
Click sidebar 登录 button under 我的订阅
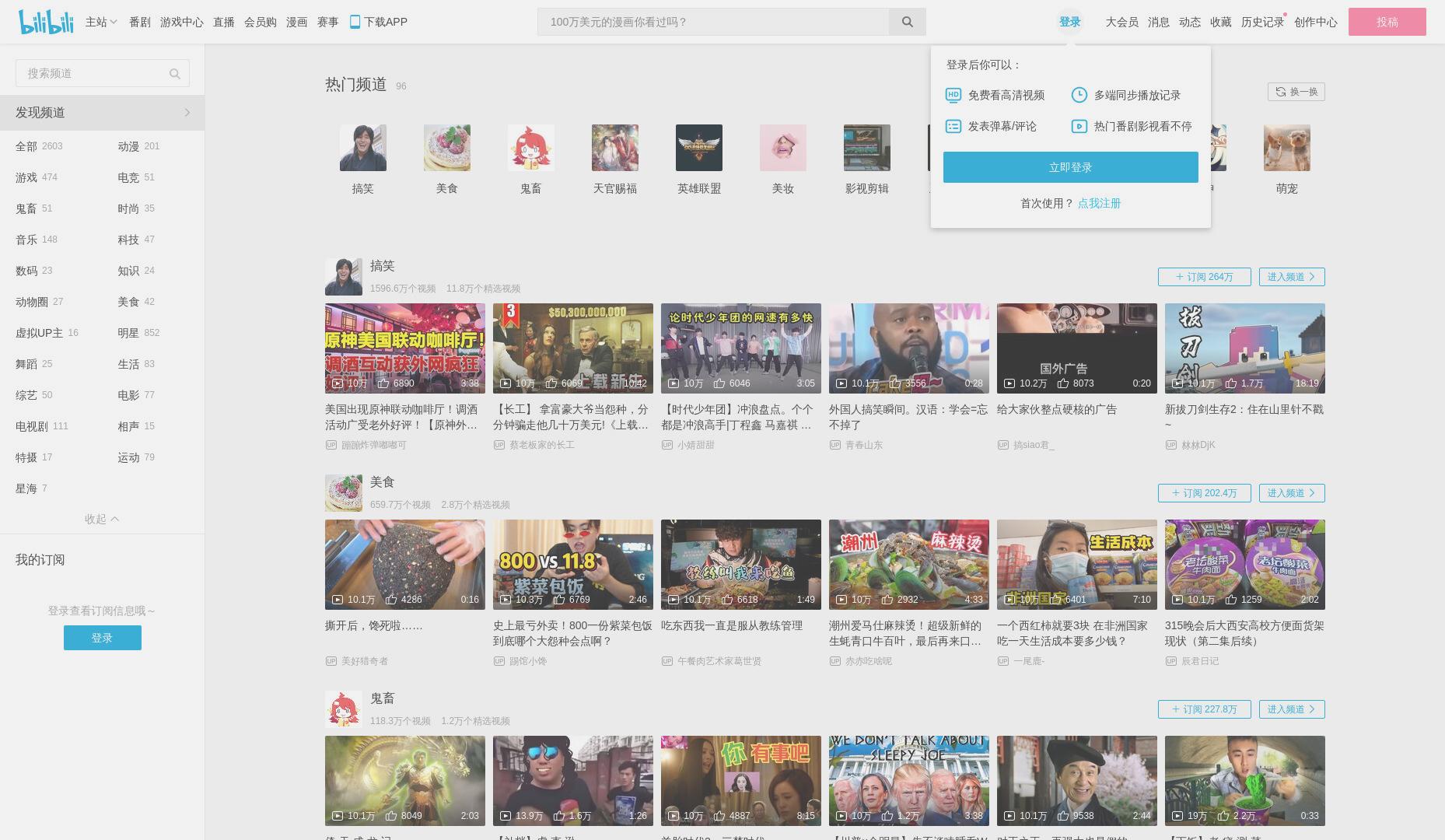point(103,638)
